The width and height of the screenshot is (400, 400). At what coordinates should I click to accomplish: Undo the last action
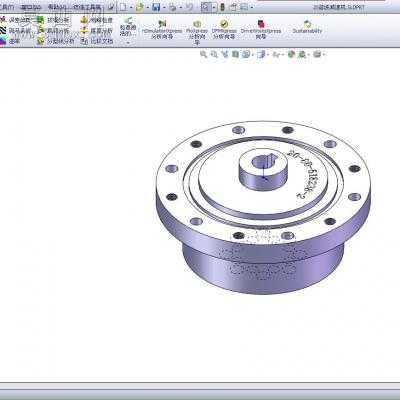pos(189,7)
